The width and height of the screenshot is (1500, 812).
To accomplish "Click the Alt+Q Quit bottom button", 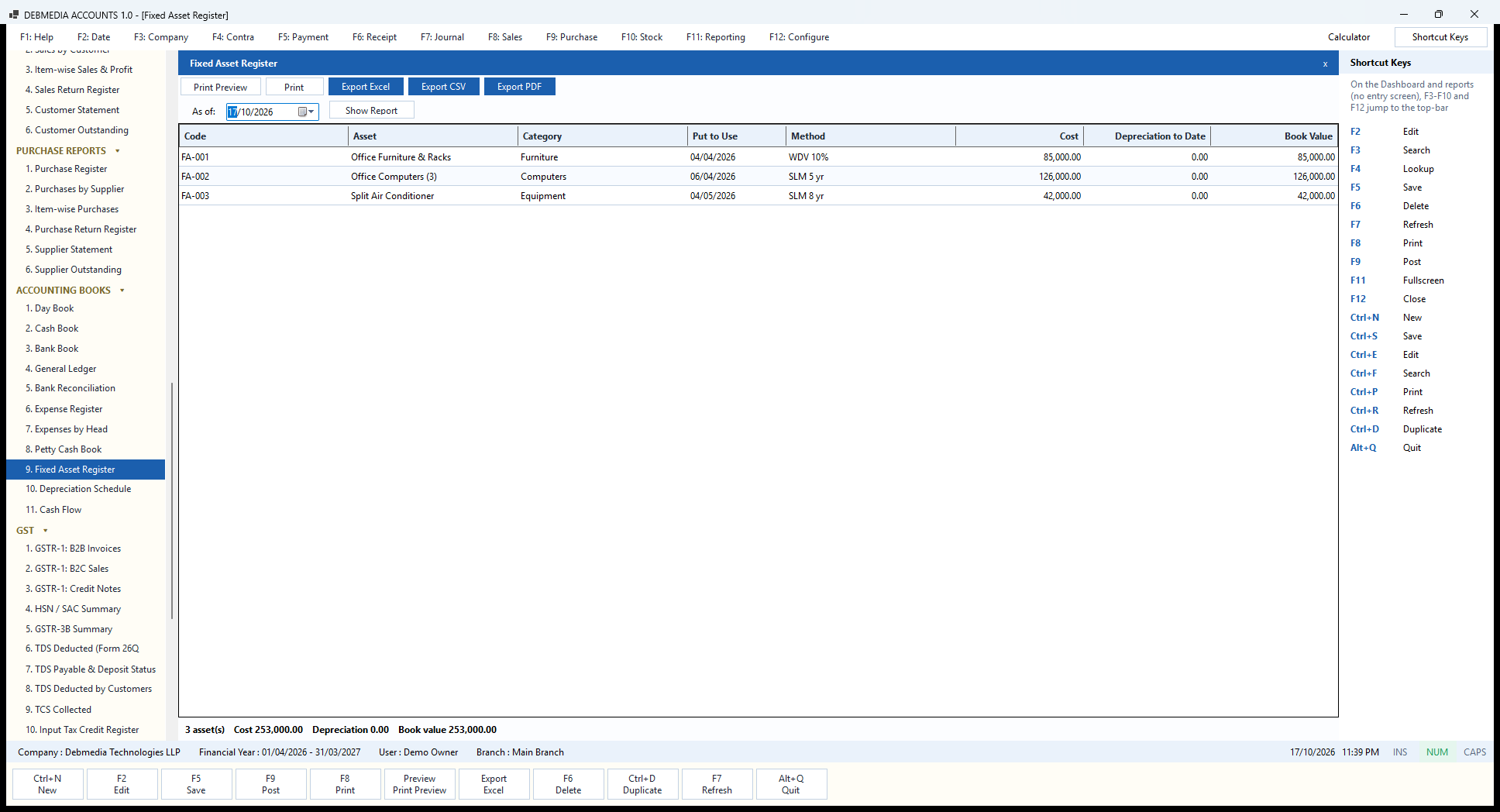I will [791, 784].
